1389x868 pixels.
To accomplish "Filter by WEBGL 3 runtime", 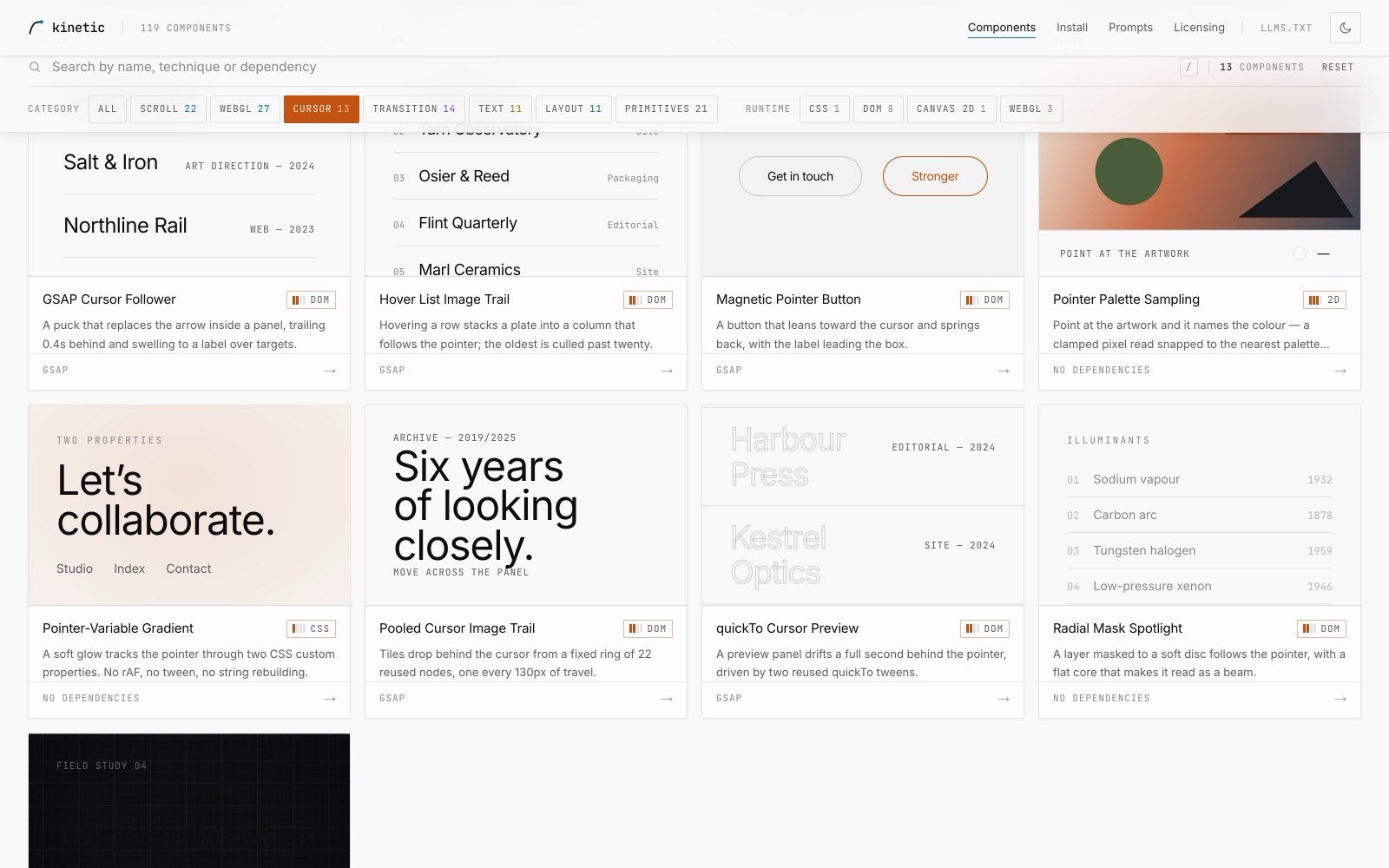I will pyautogui.click(x=1031, y=108).
